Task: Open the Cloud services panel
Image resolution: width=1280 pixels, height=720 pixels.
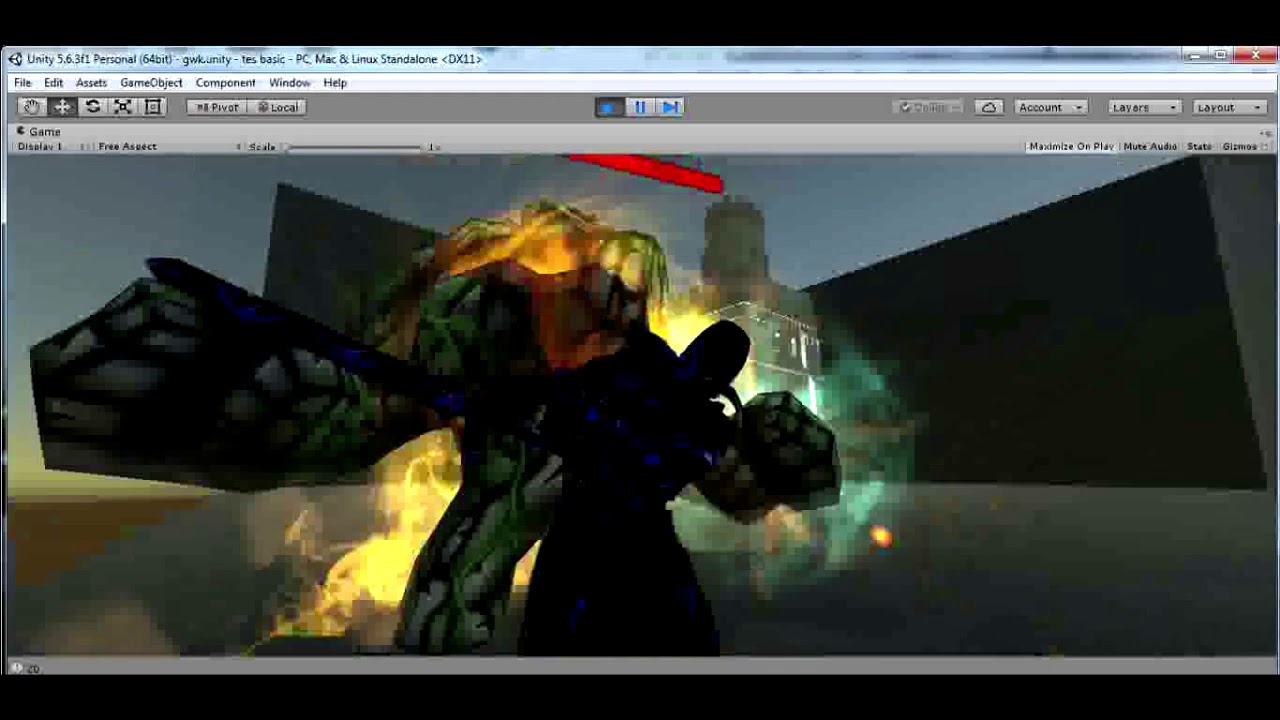Action: click(x=988, y=107)
